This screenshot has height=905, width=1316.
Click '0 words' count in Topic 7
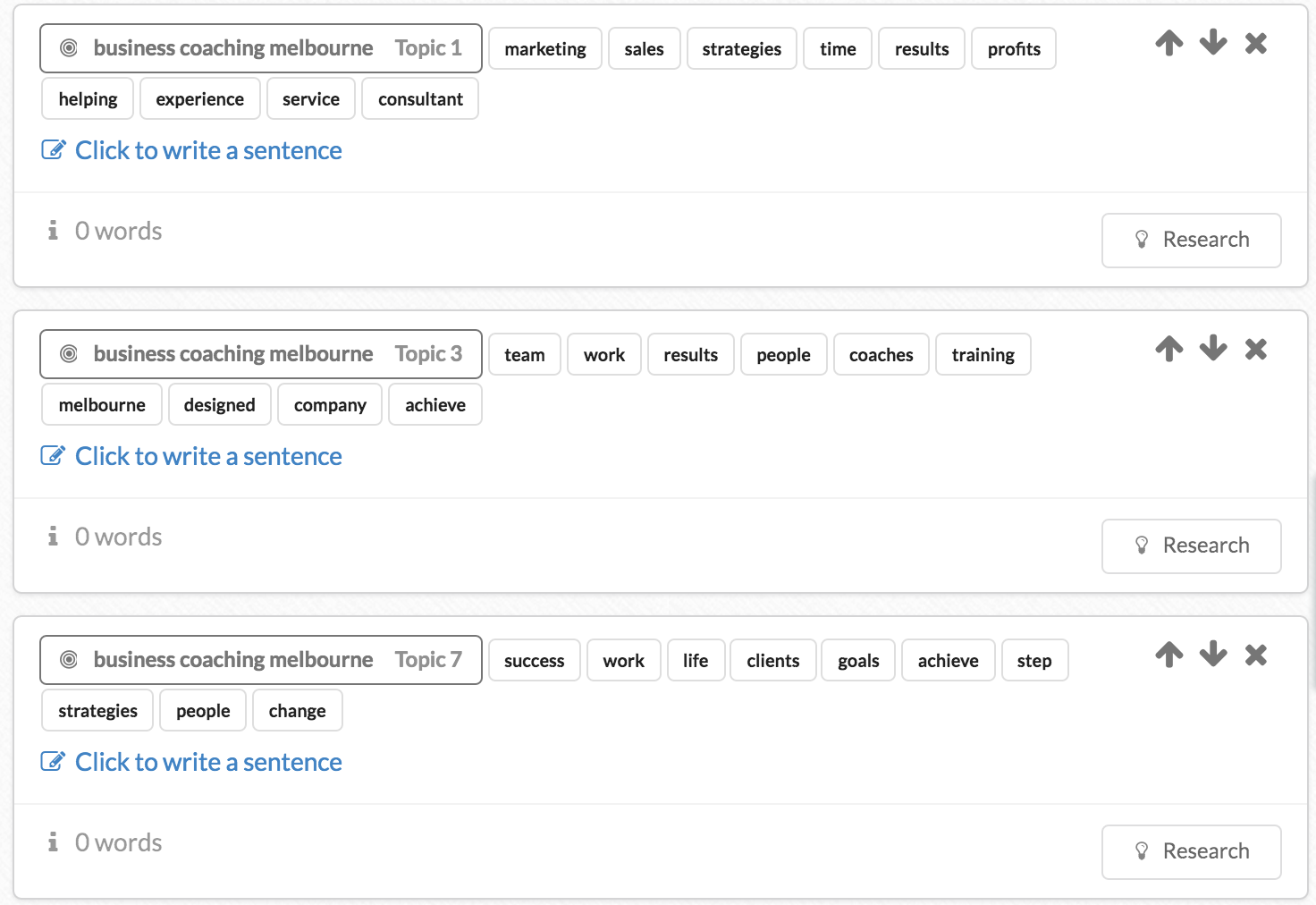[x=118, y=842]
